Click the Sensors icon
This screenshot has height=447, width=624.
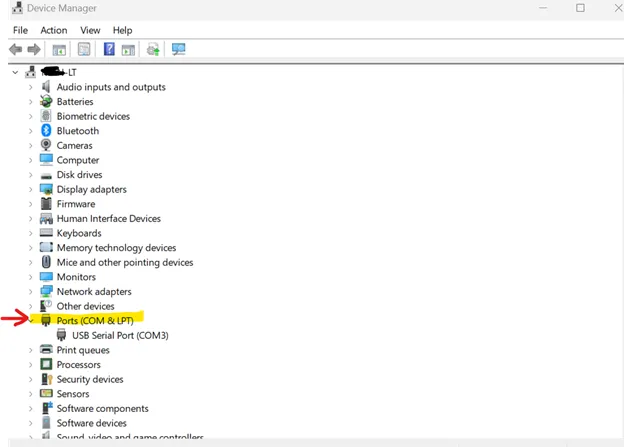pyautogui.click(x=46, y=393)
